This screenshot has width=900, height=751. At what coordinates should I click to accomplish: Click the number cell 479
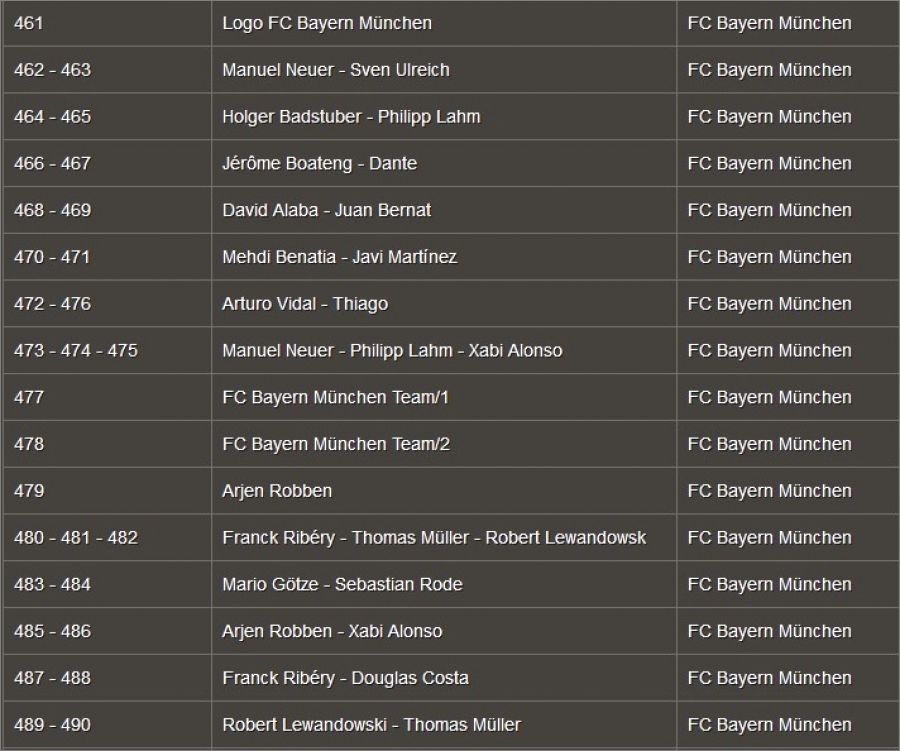29,491
